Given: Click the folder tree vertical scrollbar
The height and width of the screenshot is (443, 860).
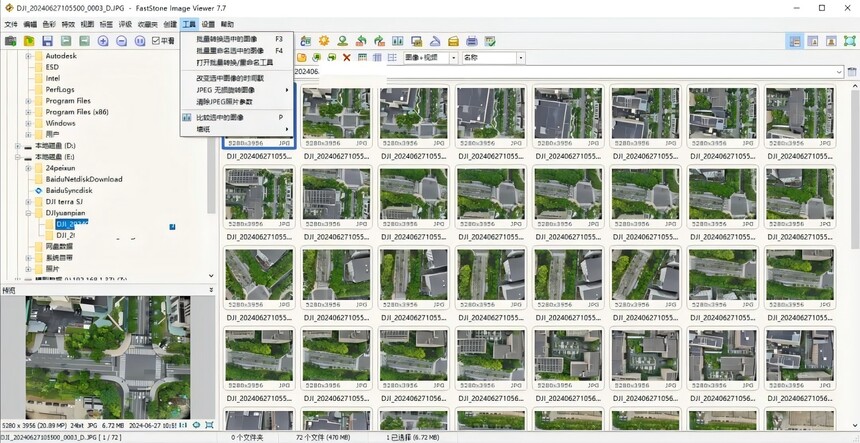Looking at the screenshot, I should pyautogui.click(x=212, y=164).
